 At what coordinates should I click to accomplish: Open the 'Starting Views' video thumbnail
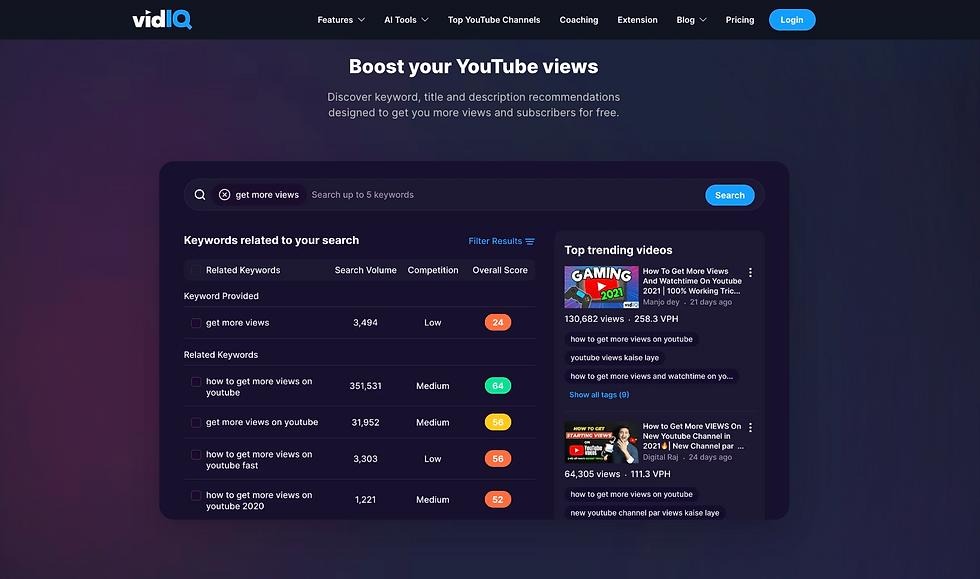tap(601, 442)
